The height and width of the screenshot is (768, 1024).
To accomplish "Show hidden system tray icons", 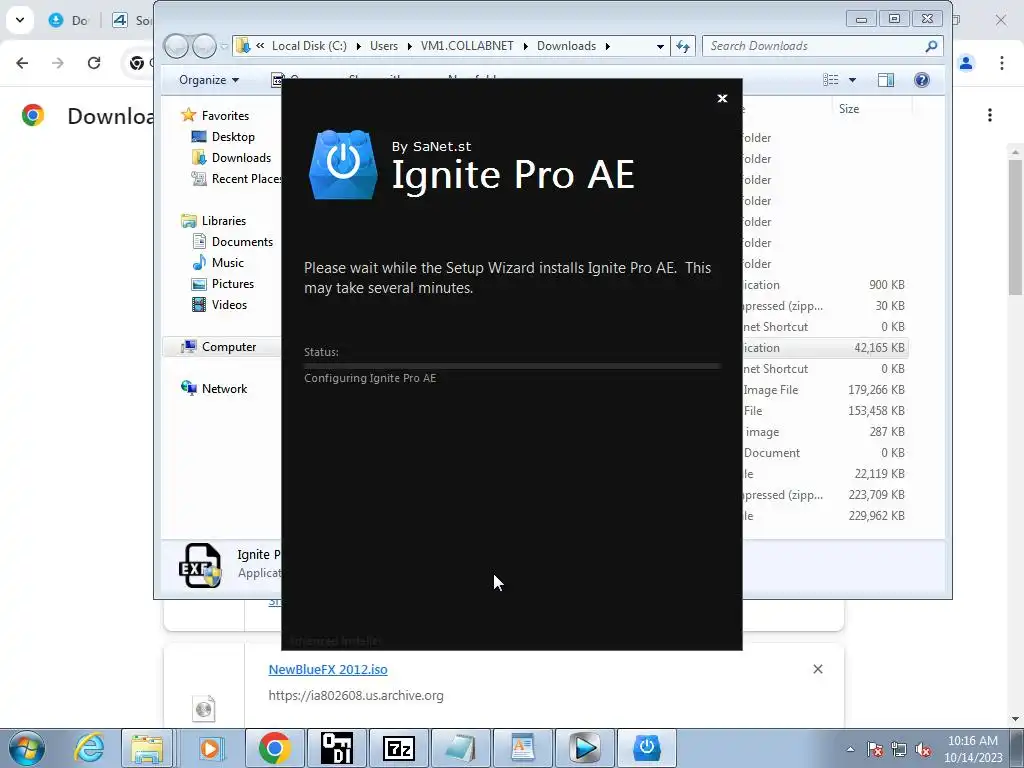I will click(850, 749).
